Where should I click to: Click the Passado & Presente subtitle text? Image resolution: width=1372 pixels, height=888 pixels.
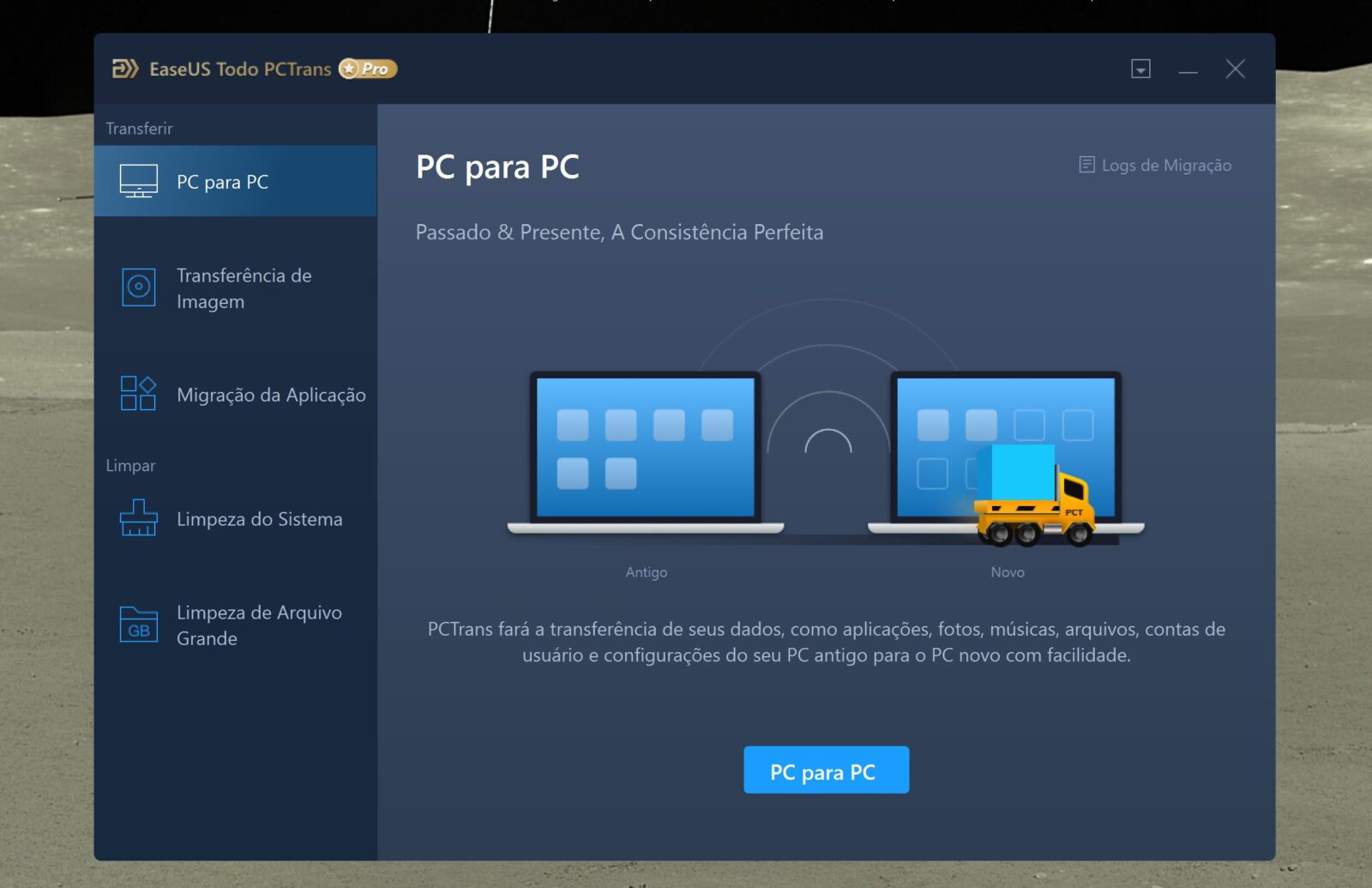[619, 233]
